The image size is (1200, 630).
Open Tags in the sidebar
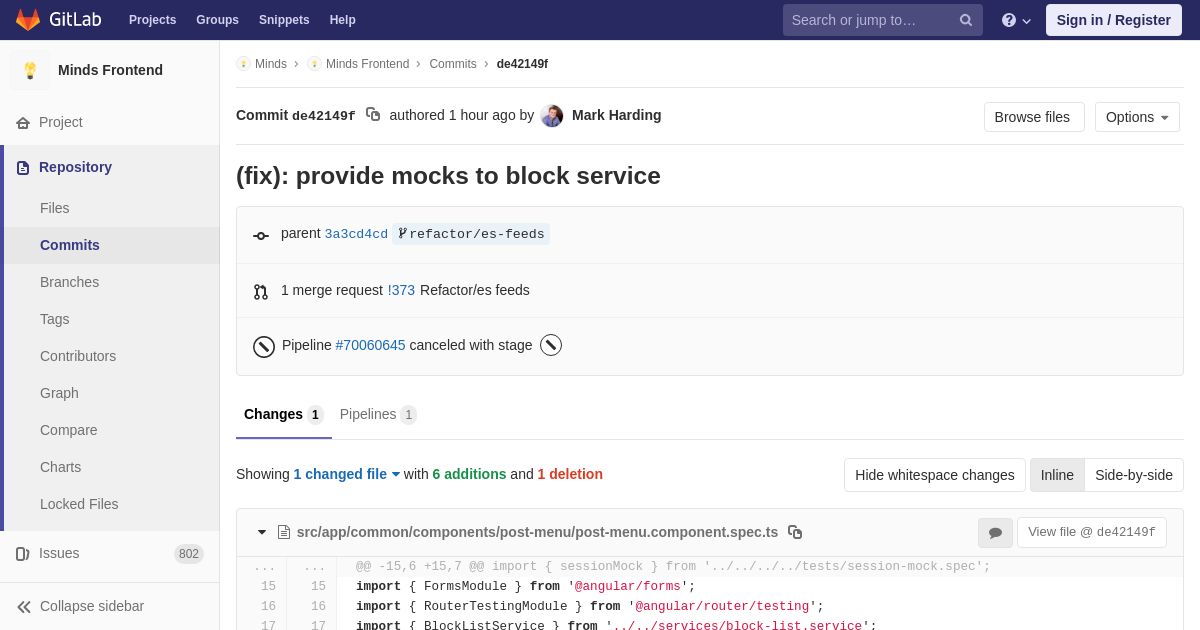(55, 319)
